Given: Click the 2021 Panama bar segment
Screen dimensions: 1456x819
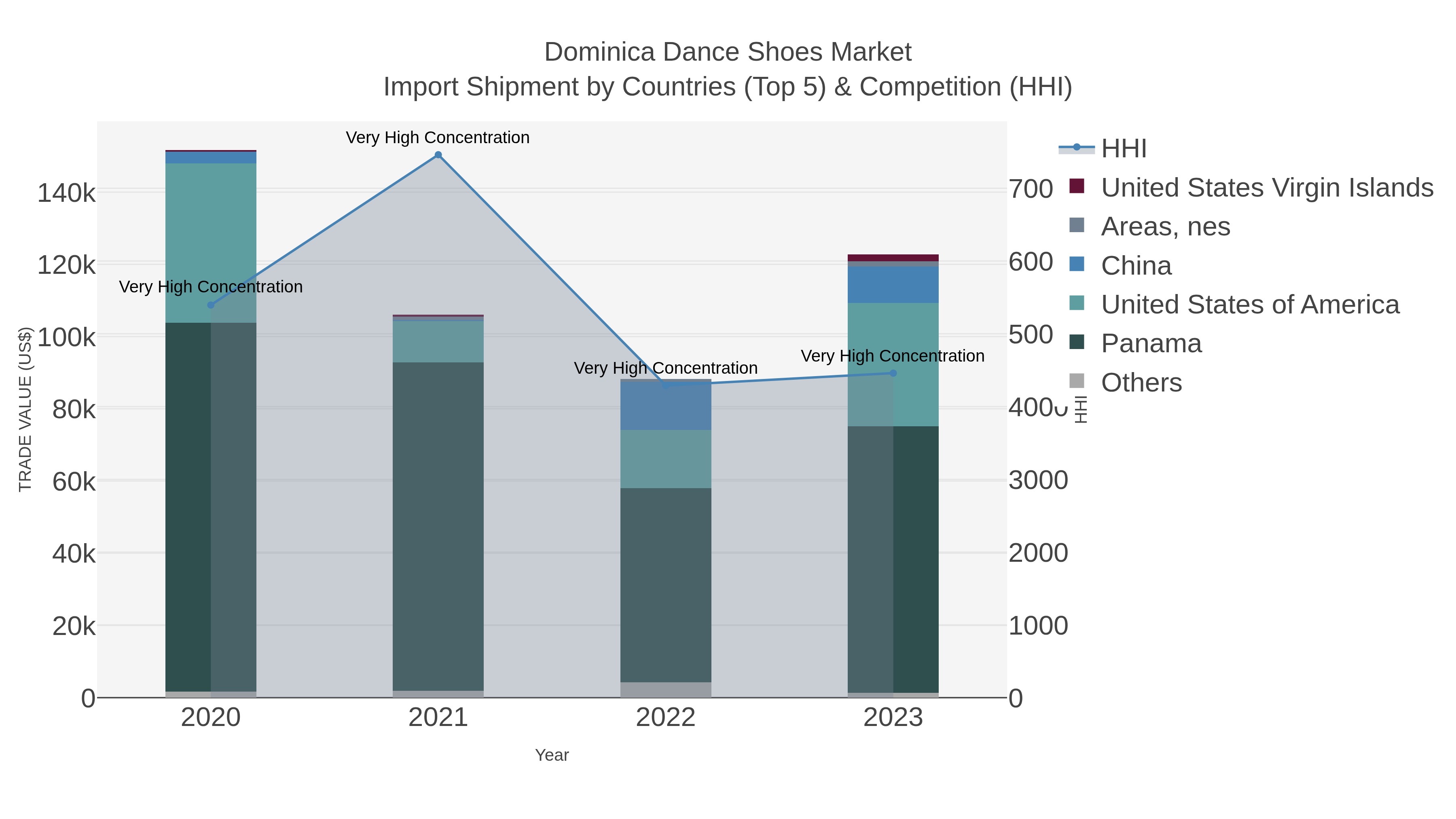Looking at the screenshot, I should (x=438, y=526).
